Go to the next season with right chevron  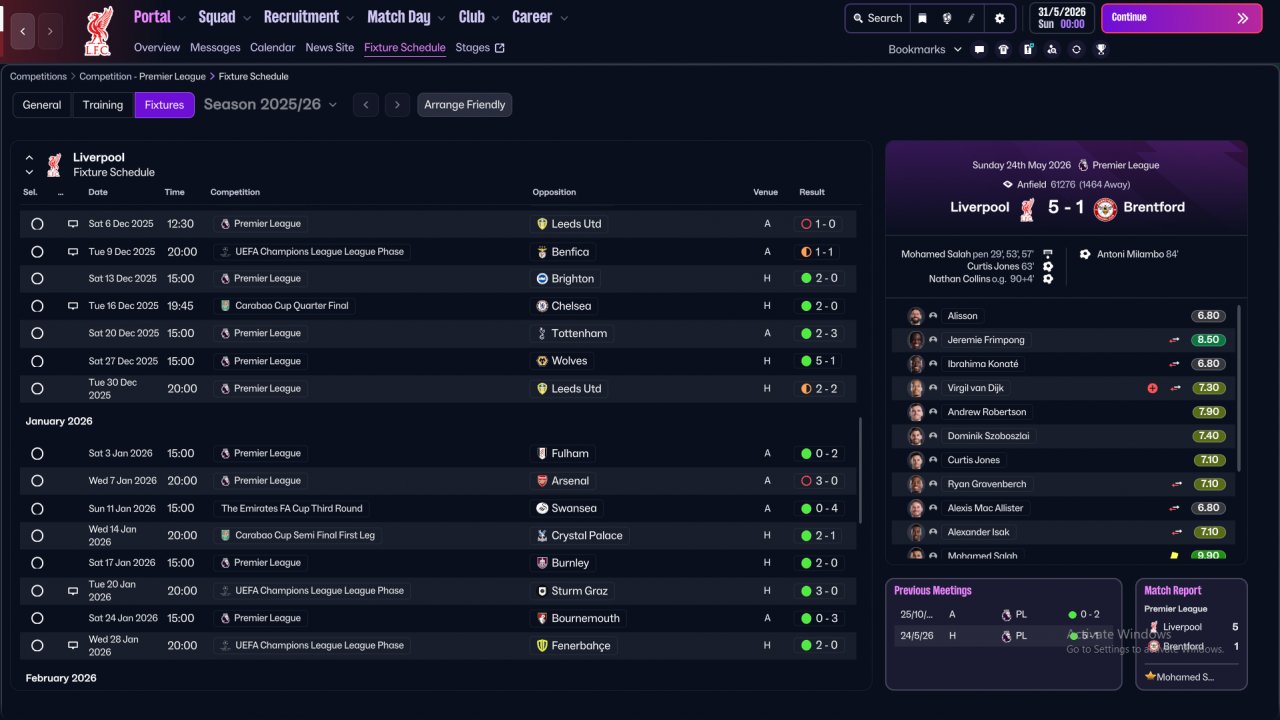coord(398,105)
